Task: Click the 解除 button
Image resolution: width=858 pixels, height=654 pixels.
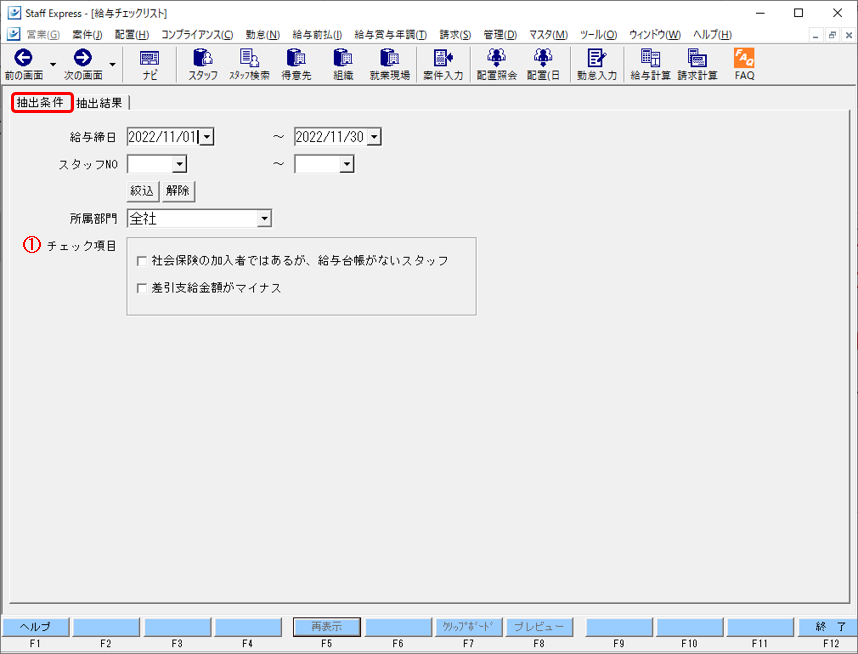Action: tap(178, 191)
